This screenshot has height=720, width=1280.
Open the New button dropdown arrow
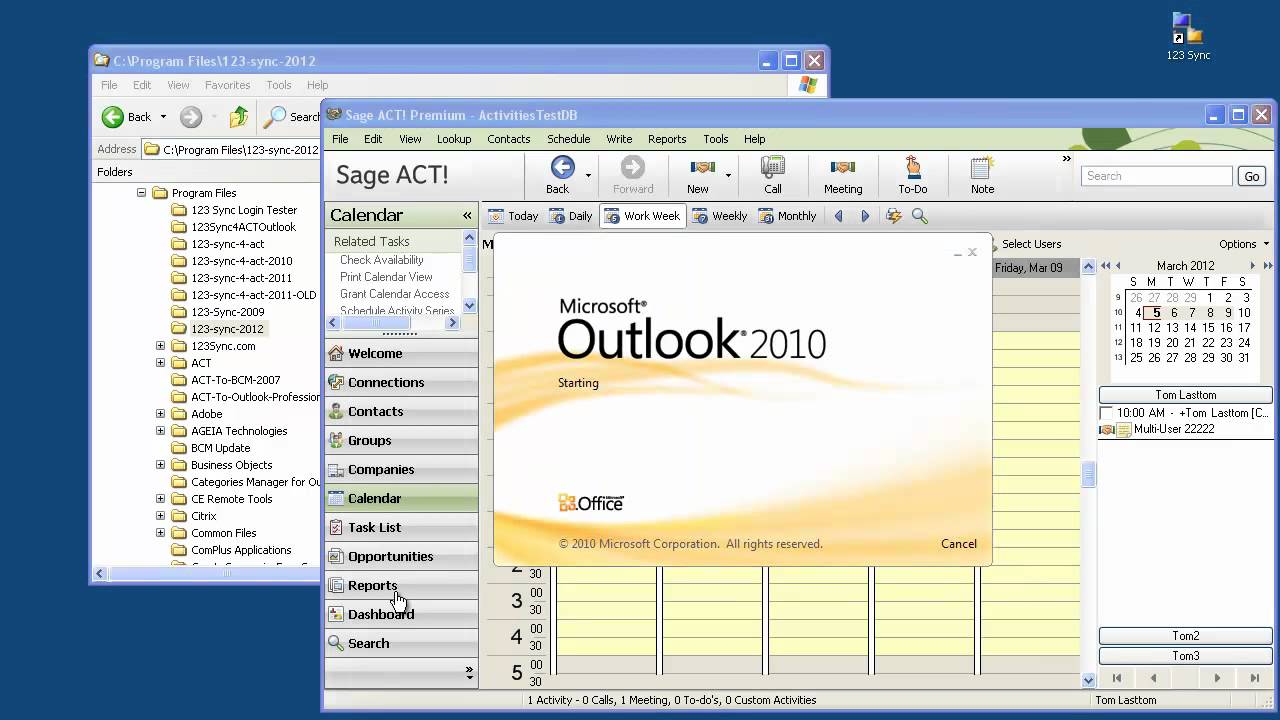click(728, 176)
